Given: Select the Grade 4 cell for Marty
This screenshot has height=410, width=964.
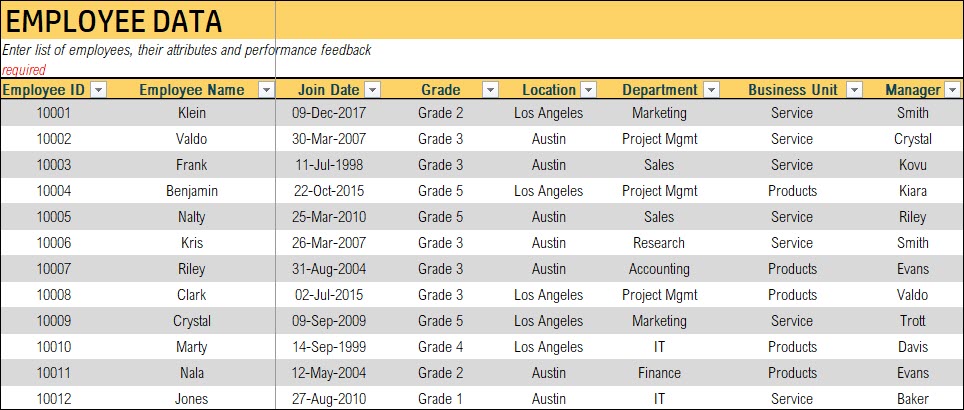Looking at the screenshot, I should tap(440, 347).
